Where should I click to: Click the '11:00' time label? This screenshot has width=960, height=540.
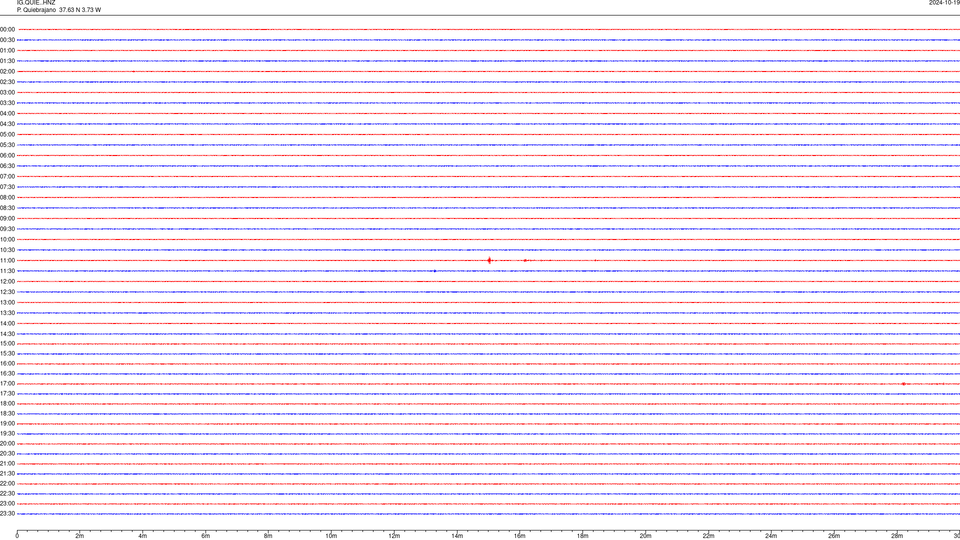(x=7, y=261)
